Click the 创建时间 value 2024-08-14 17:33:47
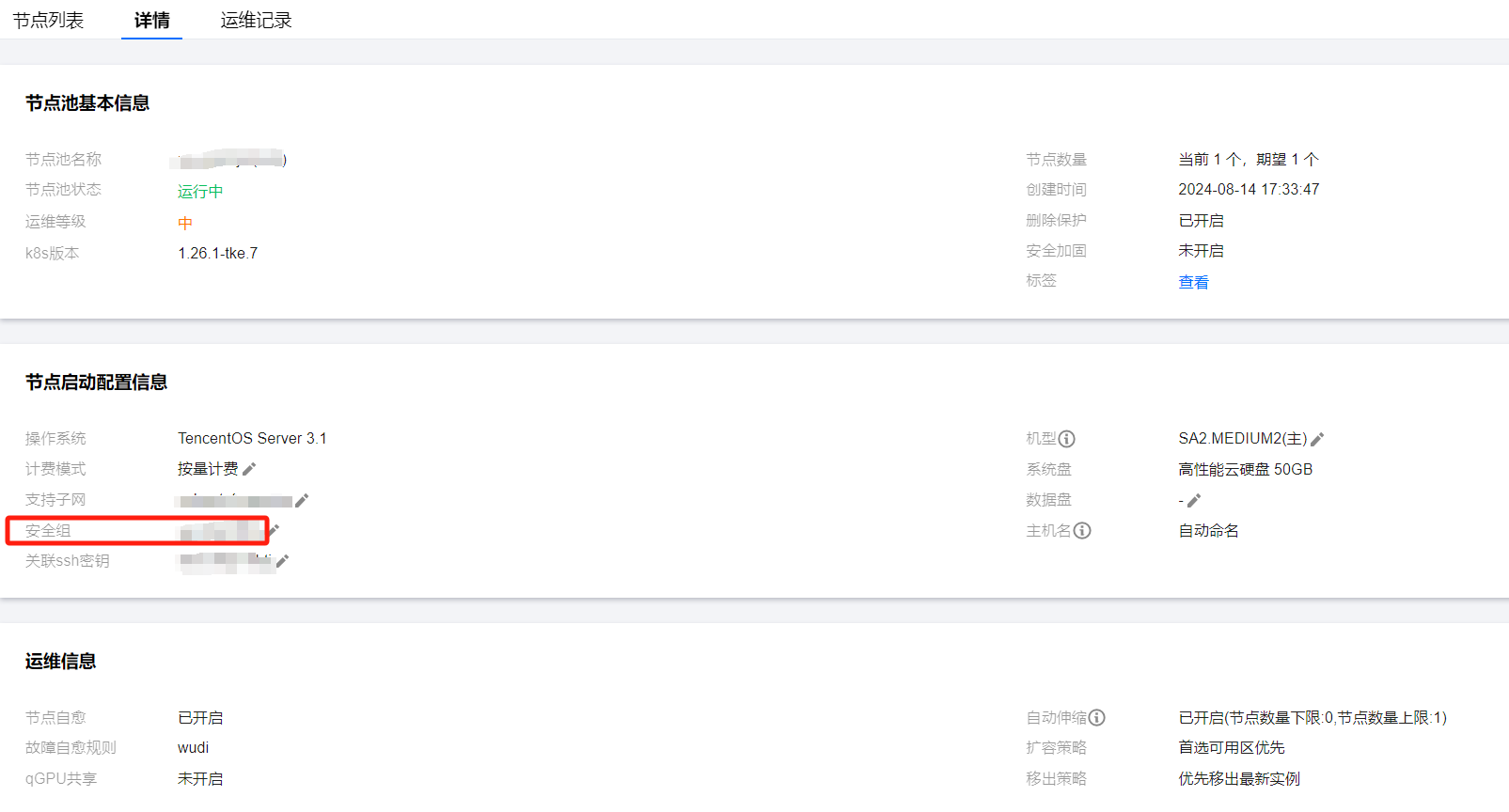 pyautogui.click(x=1249, y=189)
